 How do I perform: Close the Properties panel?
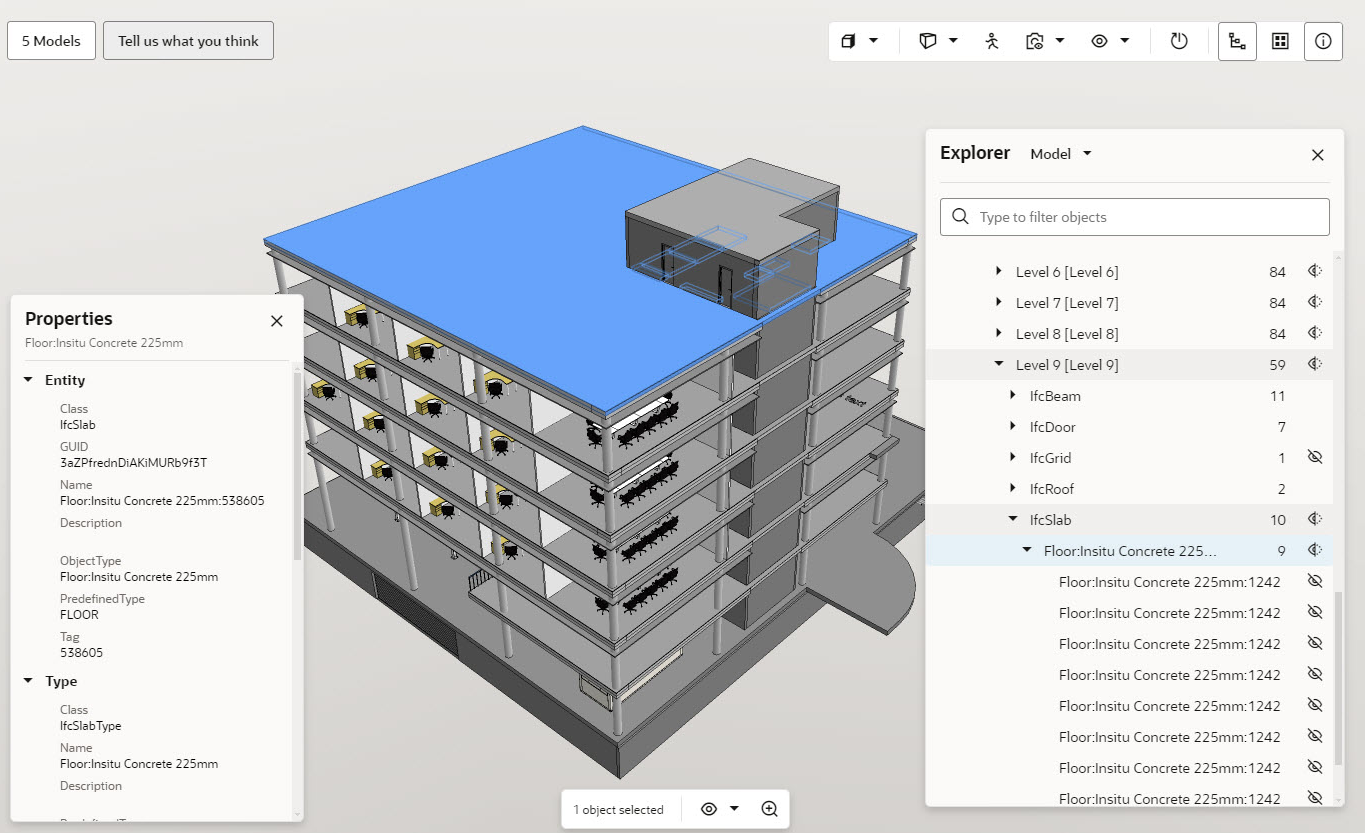coord(277,321)
